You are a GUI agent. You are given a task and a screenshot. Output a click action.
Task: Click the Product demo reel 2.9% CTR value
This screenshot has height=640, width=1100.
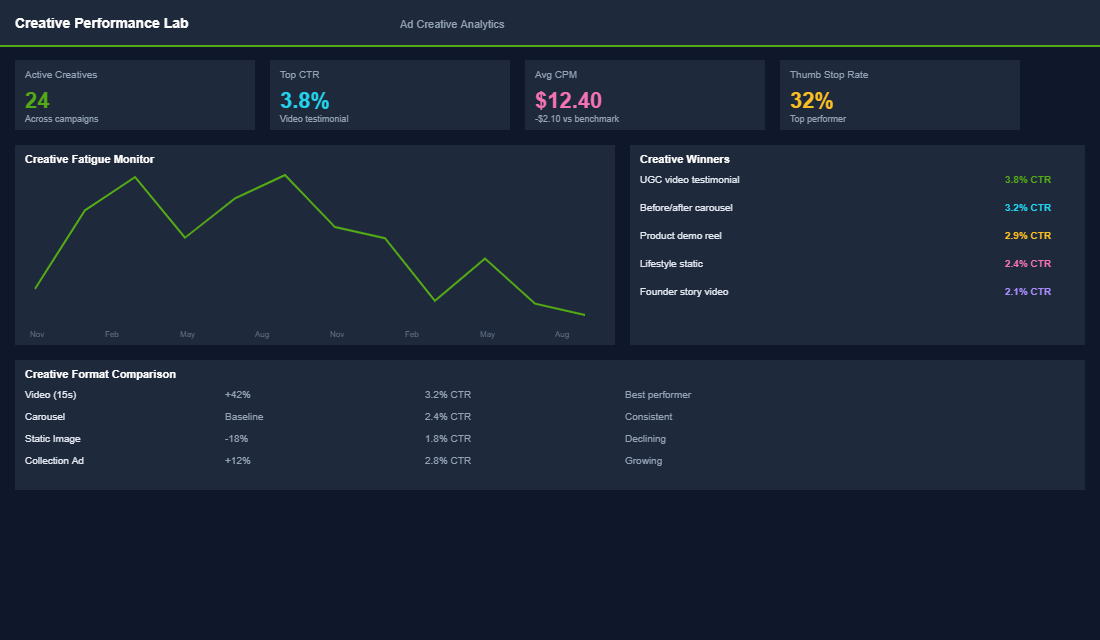tap(1027, 235)
